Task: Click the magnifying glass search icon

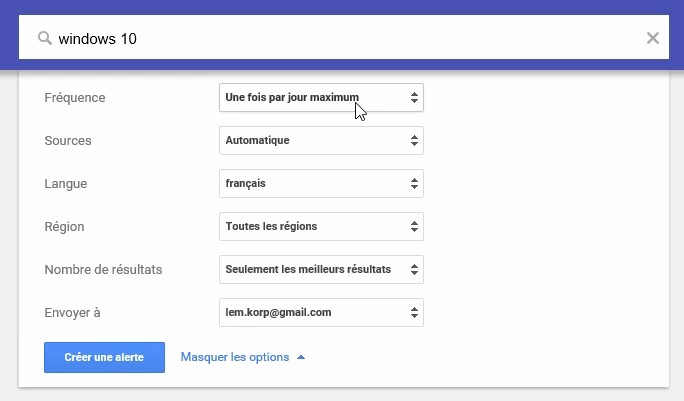Action: pyautogui.click(x=44, y=39)
